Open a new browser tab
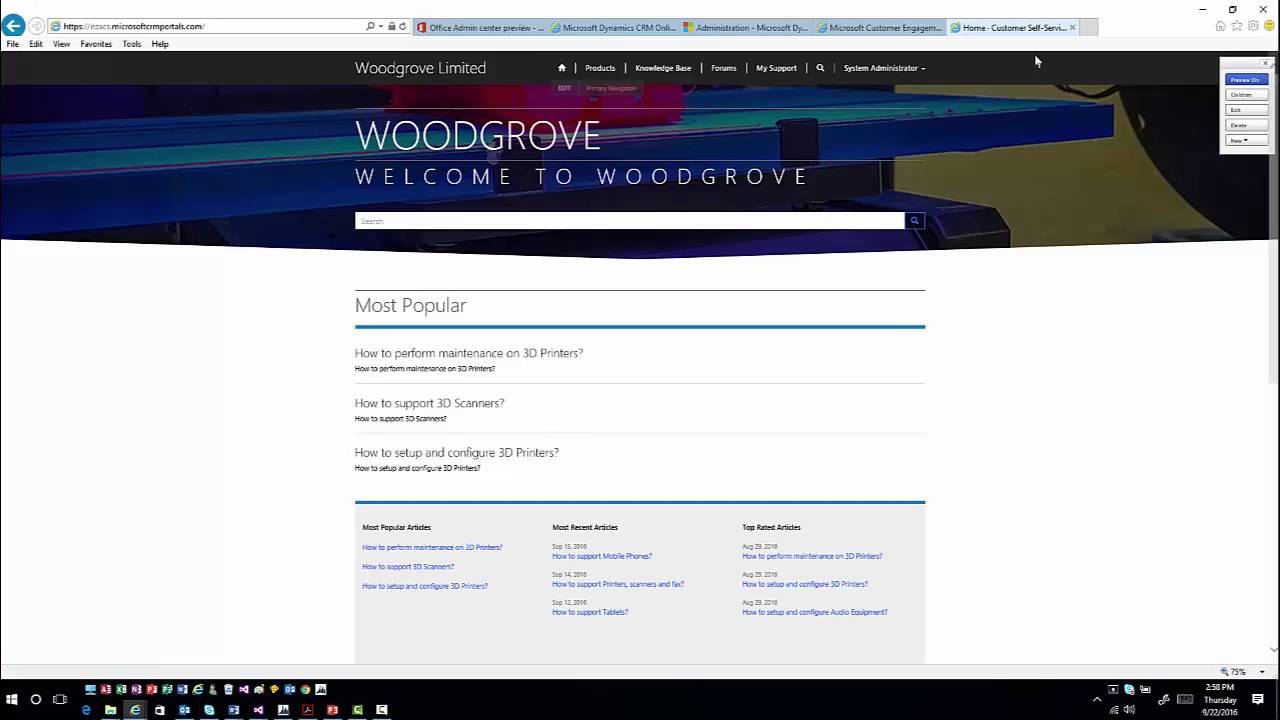The image size is (1280, 720). tap(1089, 27)
